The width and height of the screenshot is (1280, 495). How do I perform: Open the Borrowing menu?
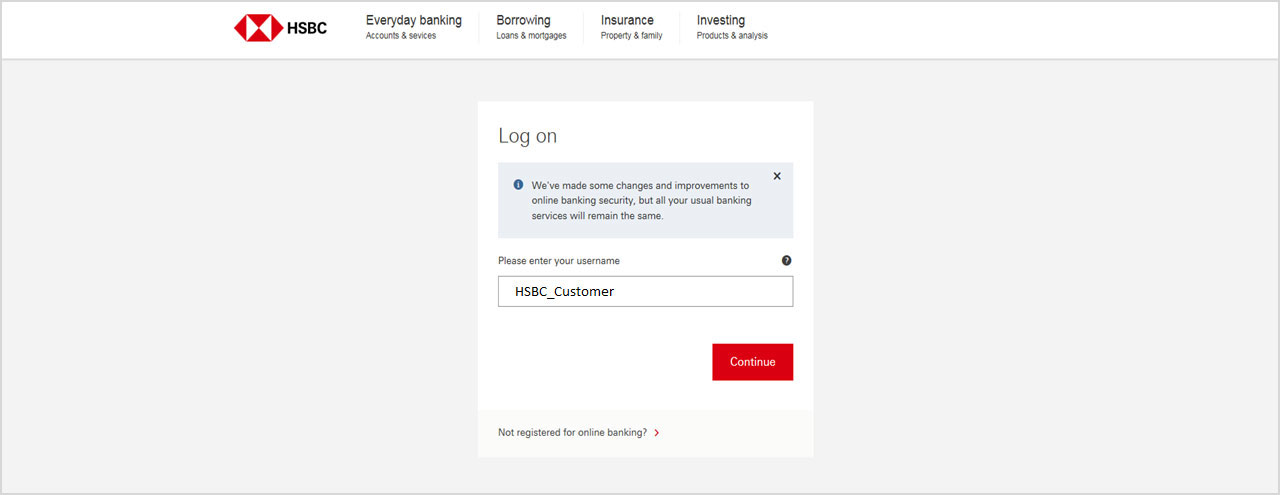coord(531,27)
